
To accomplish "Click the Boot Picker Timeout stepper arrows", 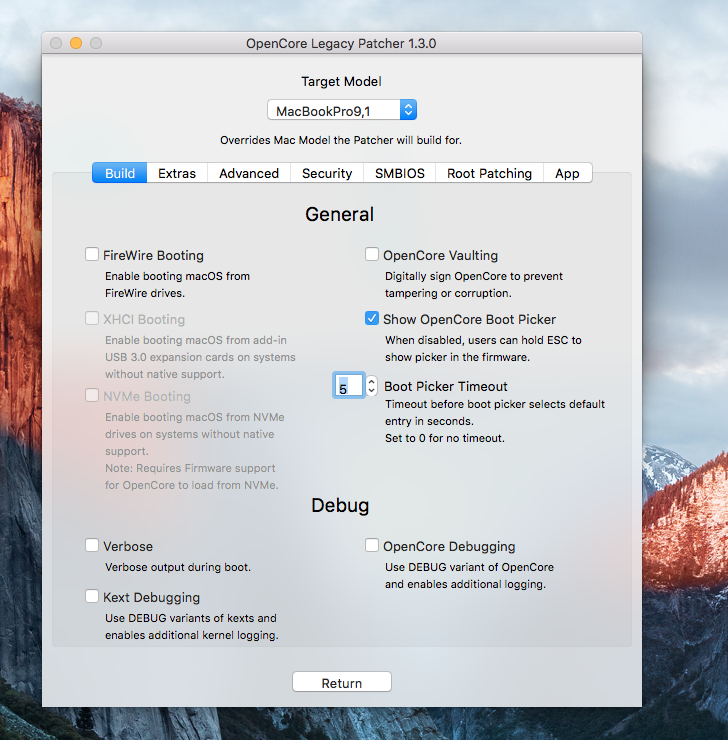I will point(372,386).
